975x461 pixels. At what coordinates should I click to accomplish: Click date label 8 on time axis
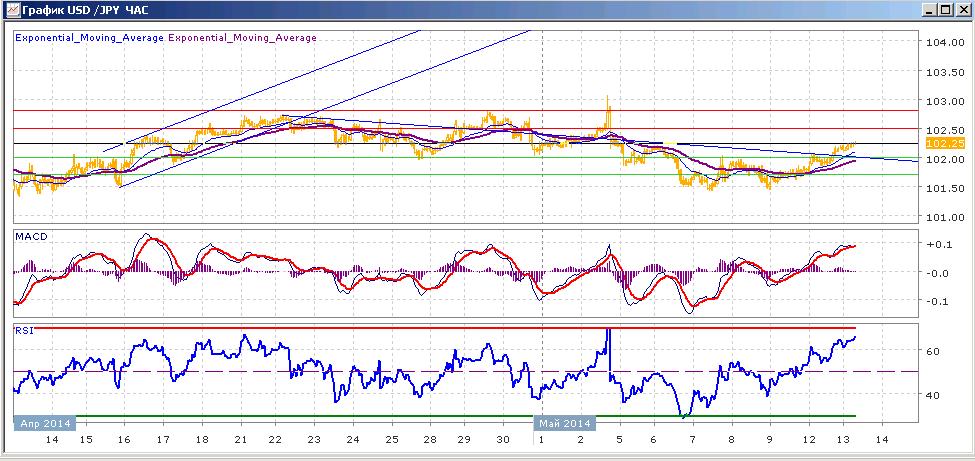coord(731,440)
